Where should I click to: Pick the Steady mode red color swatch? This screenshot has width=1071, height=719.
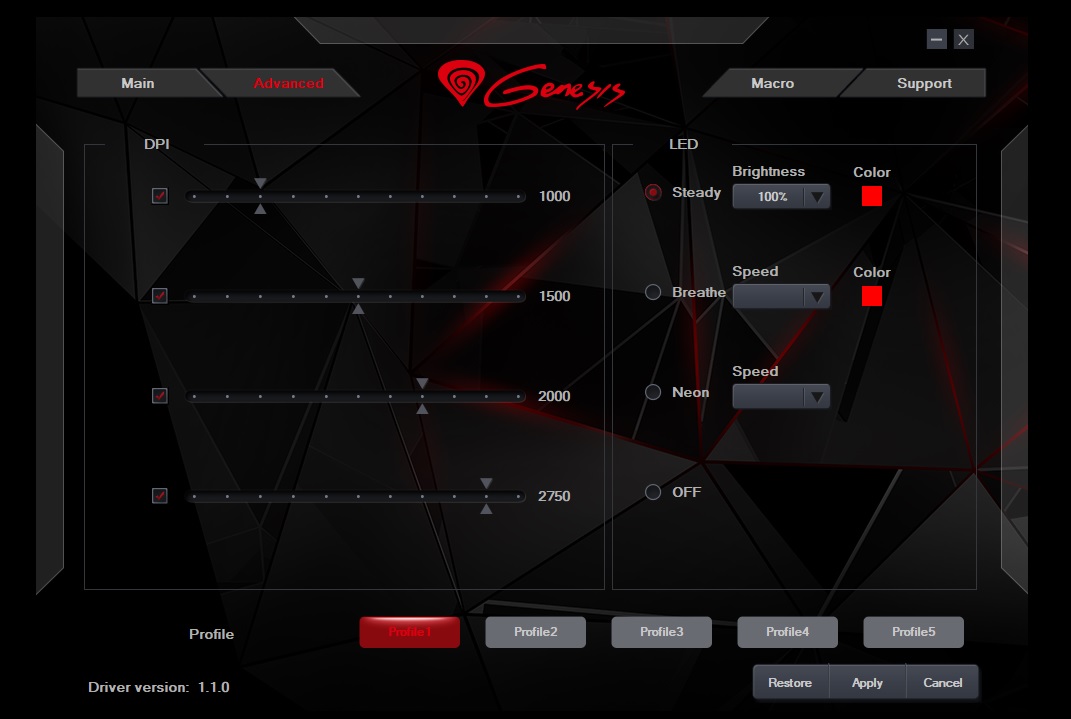click(872, 196)
